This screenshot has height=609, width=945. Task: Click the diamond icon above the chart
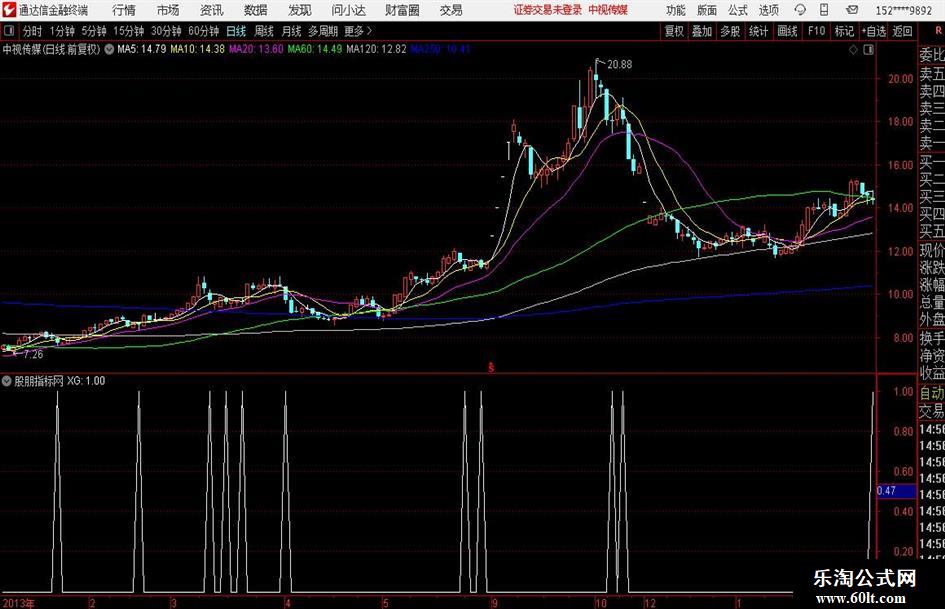tap(853, 50)
